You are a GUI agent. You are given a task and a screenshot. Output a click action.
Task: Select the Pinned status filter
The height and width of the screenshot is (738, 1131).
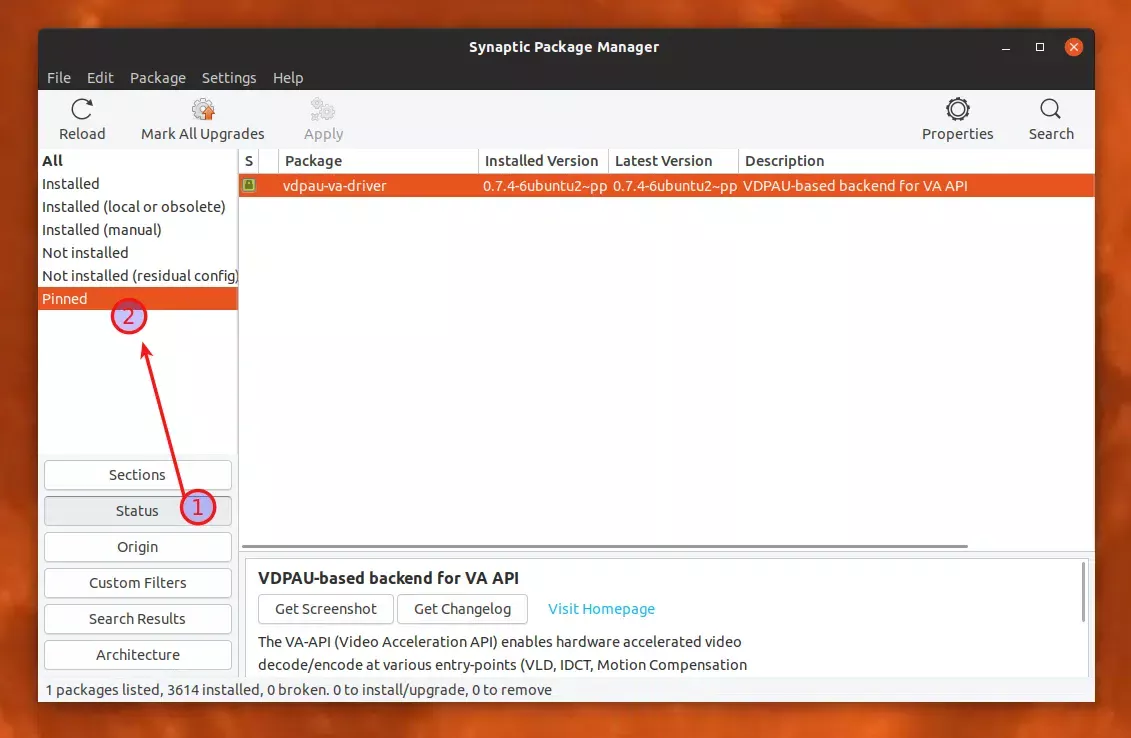(64, 298)
